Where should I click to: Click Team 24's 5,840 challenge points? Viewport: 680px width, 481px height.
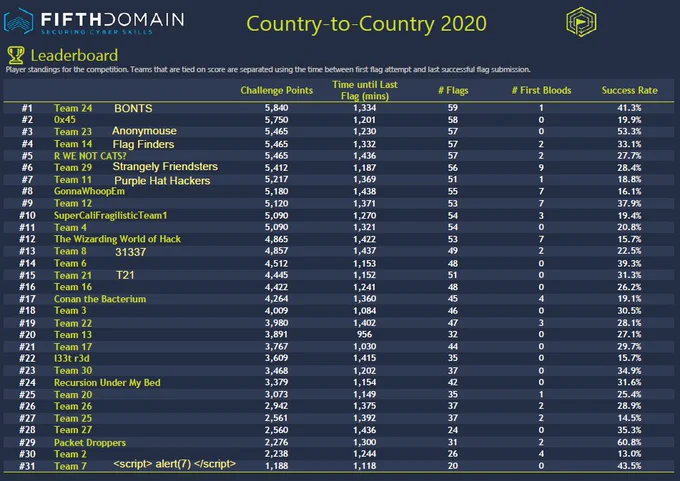pyautogui.click(x=276, y=108)
